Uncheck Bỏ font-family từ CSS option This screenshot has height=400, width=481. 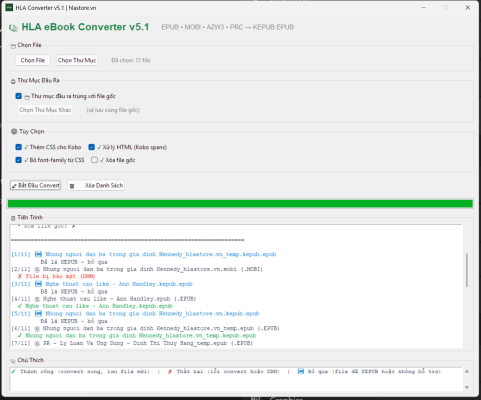pos(19,160)
